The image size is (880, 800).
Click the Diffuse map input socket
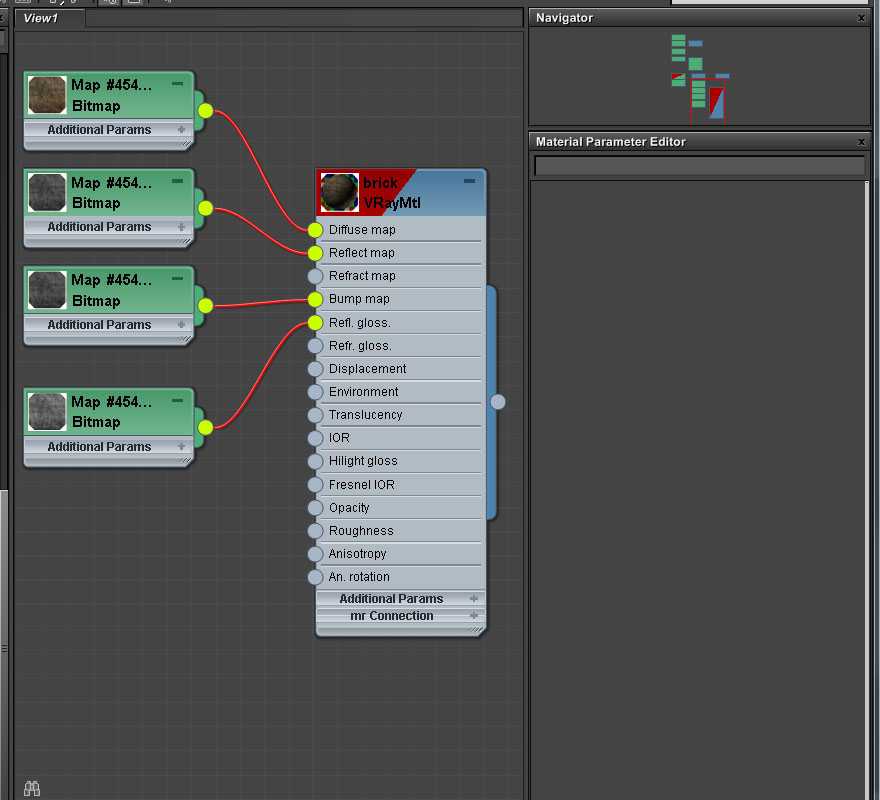[316, 230]
